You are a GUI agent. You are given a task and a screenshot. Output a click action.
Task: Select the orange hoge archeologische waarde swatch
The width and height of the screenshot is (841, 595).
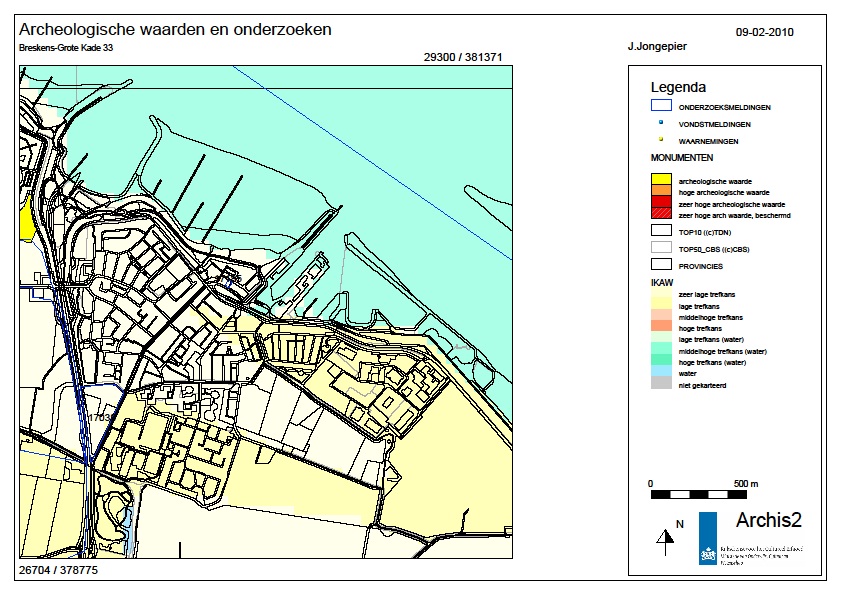(662, 191)
